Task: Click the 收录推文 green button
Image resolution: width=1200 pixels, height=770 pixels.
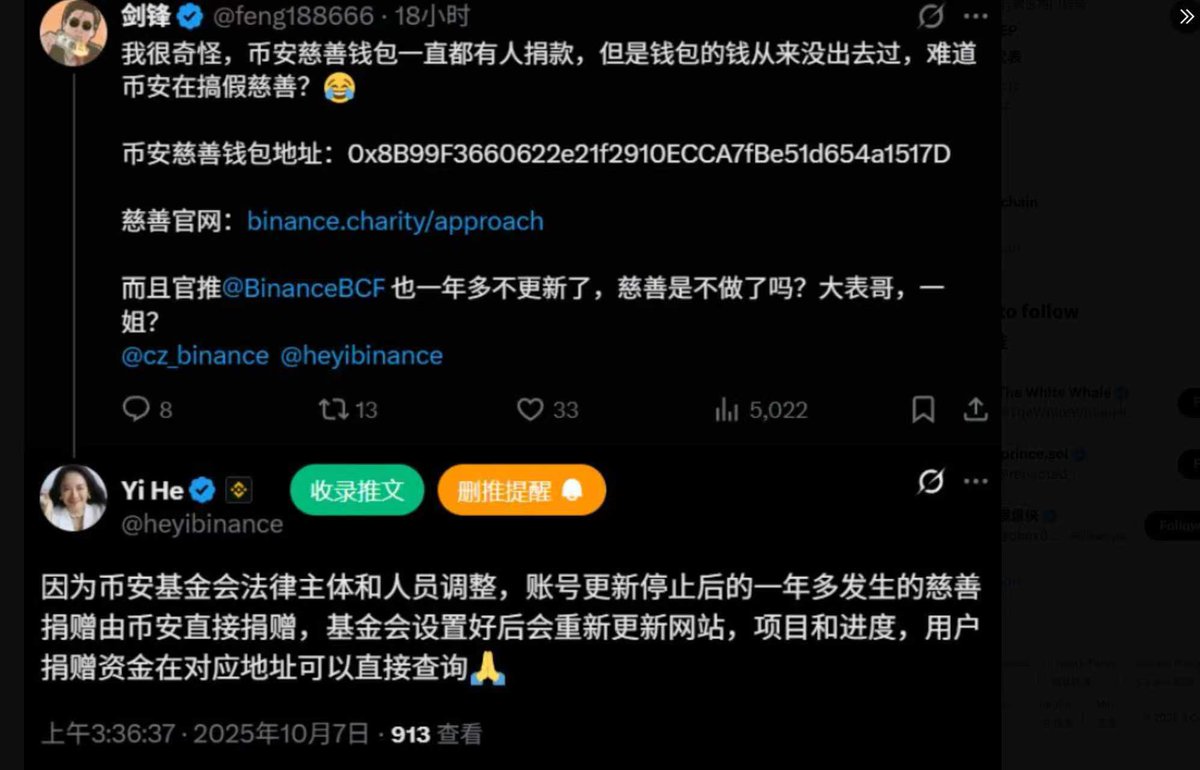Action: (x=357, y=490)
